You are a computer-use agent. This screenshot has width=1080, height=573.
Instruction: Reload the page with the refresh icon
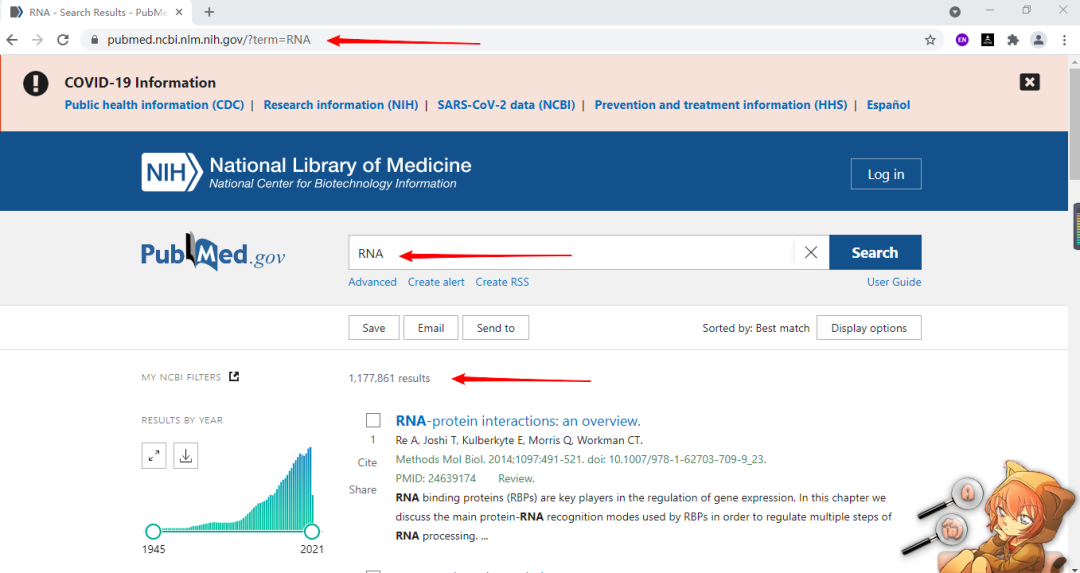click(x=63, y=40)
